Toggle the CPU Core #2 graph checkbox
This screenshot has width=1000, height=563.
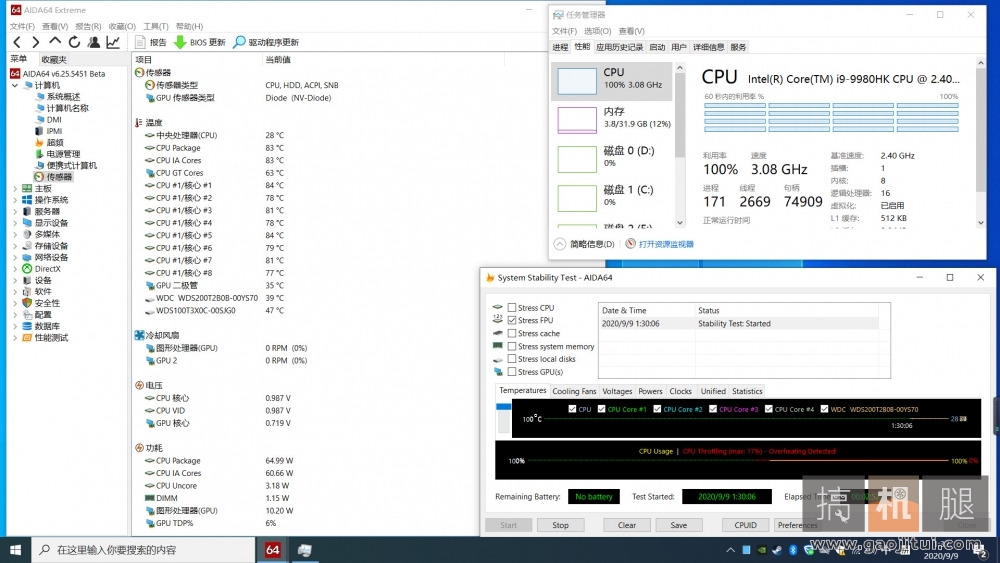[657, 409]
